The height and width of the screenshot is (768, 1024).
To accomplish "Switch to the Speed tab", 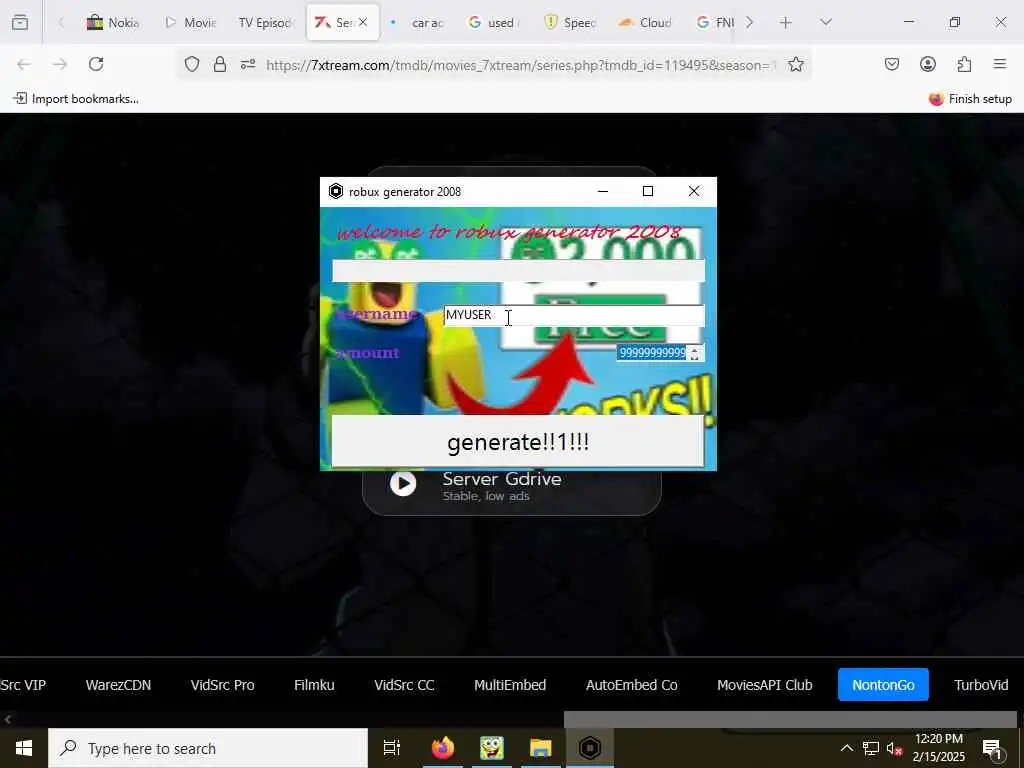I will 570,23.
